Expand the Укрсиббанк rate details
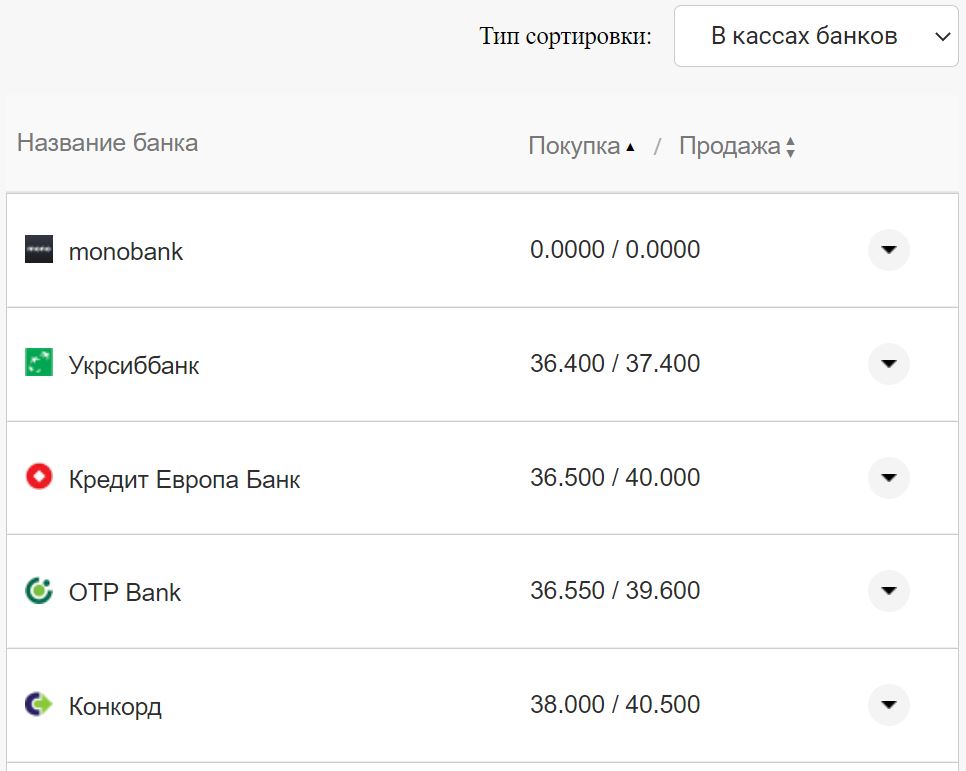The height and width of the screenshot is (771, 966). 888,364
